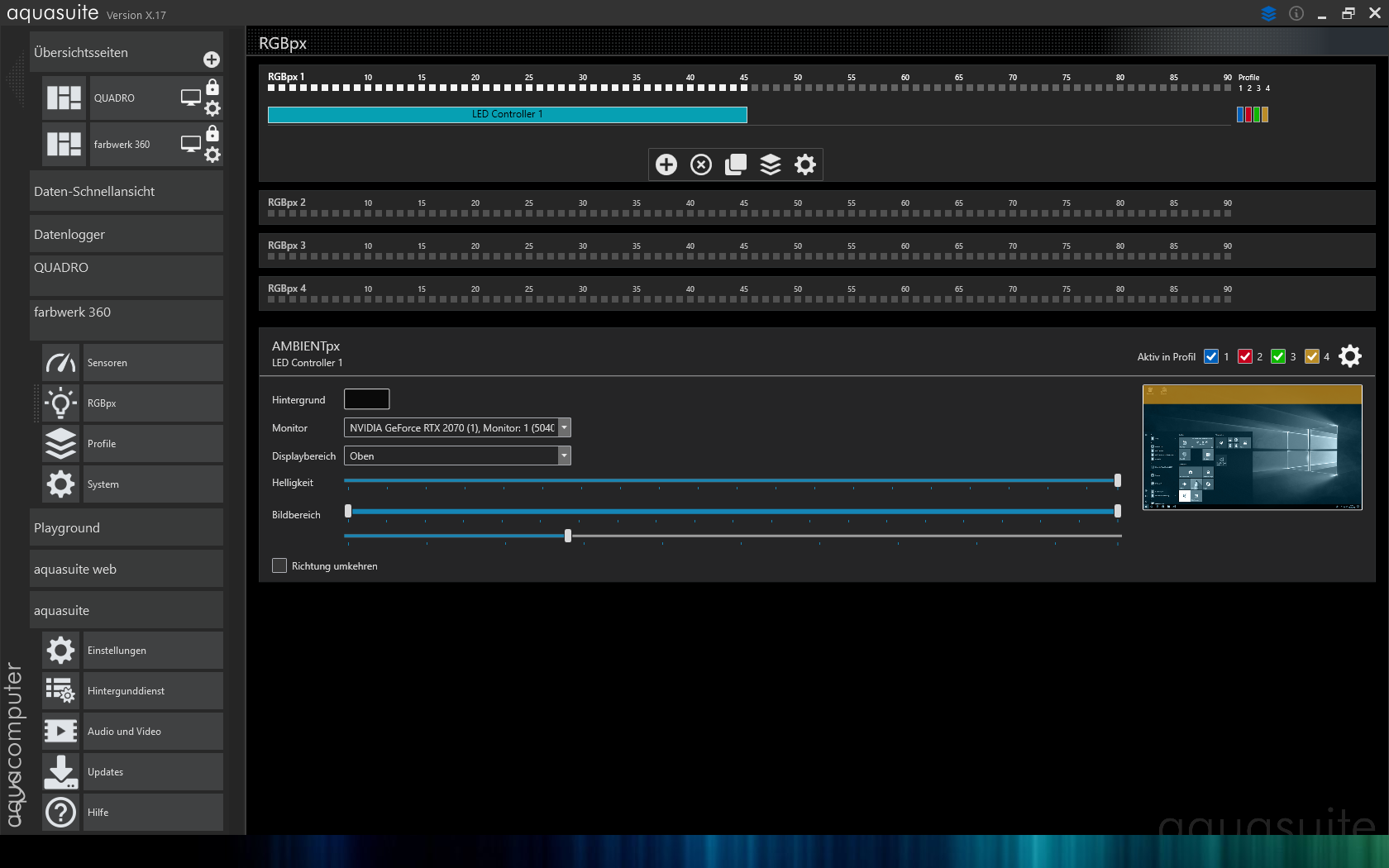Select the LED Controller 1 bar
Screen dimensions: 1389x868
[507, 114]
